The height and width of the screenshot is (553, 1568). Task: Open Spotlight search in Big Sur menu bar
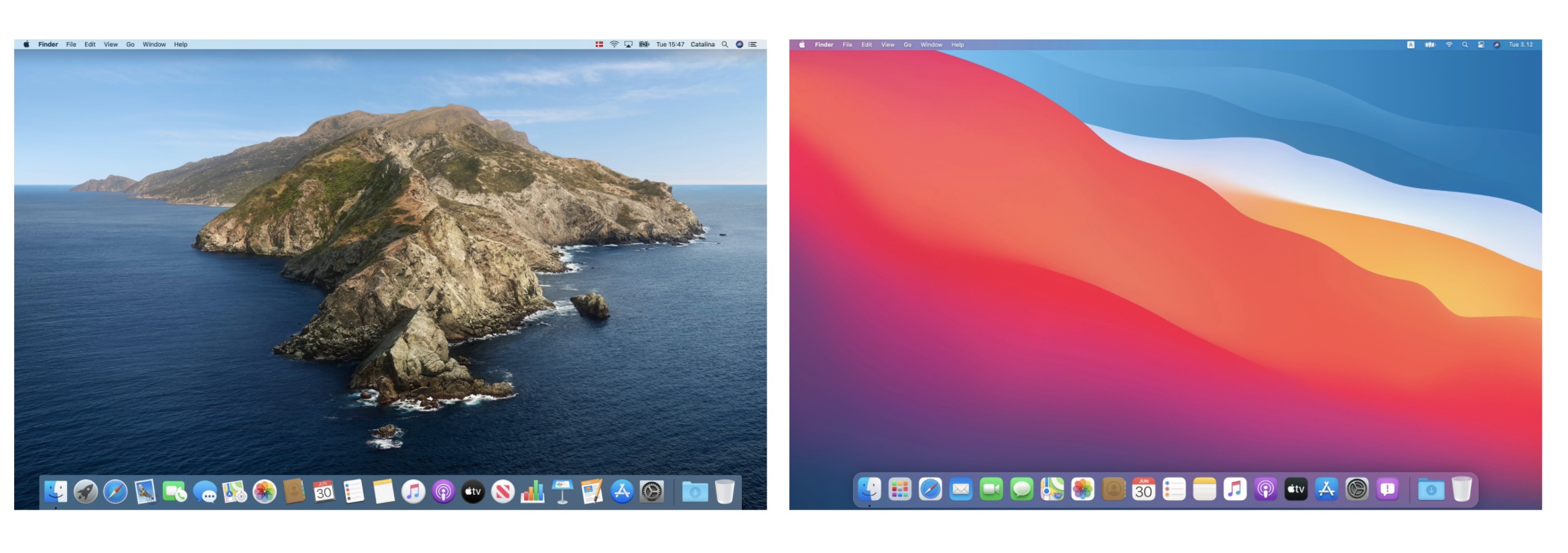(1465, 45)
